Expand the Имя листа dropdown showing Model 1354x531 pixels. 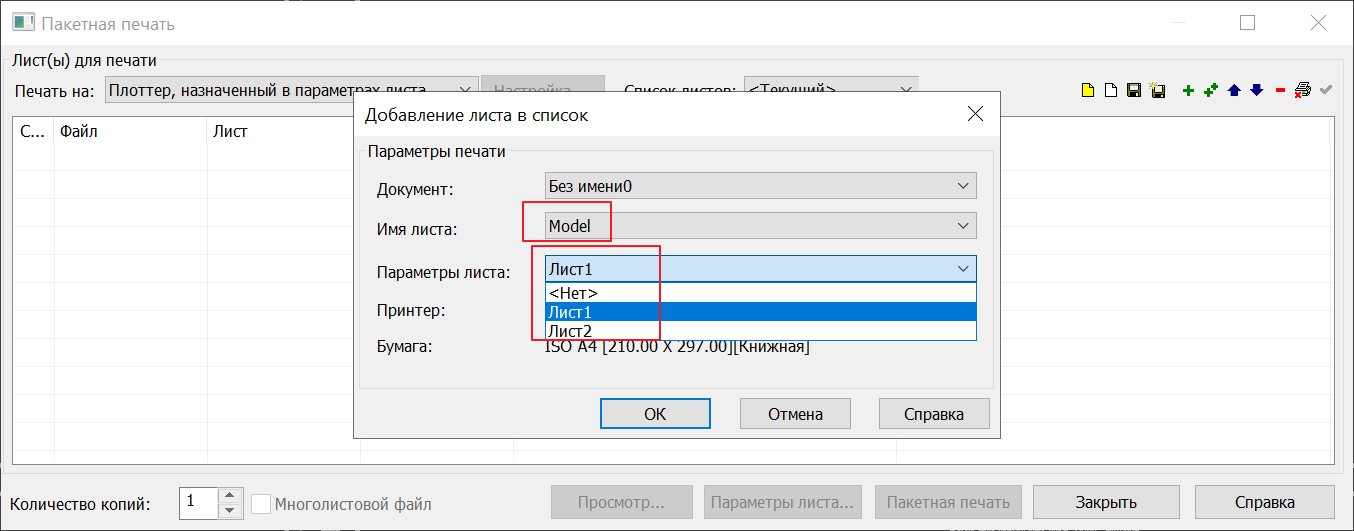pos(963,226)
